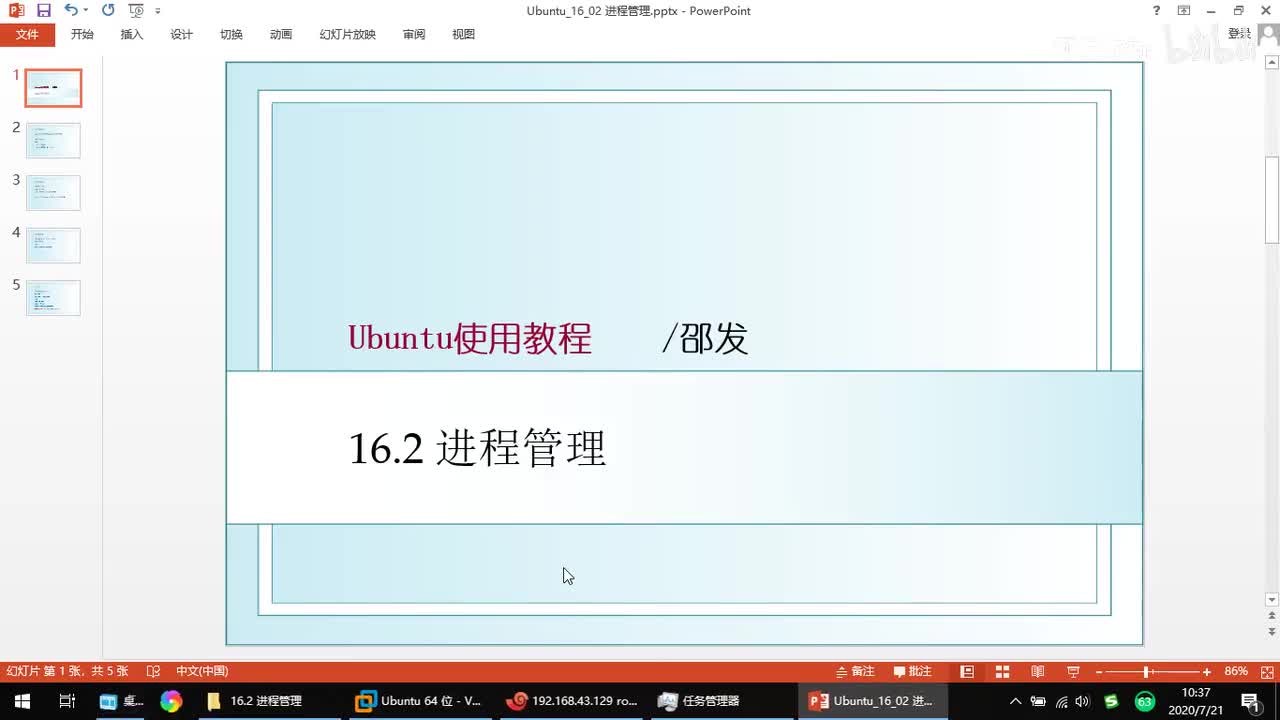Go to next slide double-arrow button
The width and height of the screenshot is (1280, 720).
(1272, 633)
